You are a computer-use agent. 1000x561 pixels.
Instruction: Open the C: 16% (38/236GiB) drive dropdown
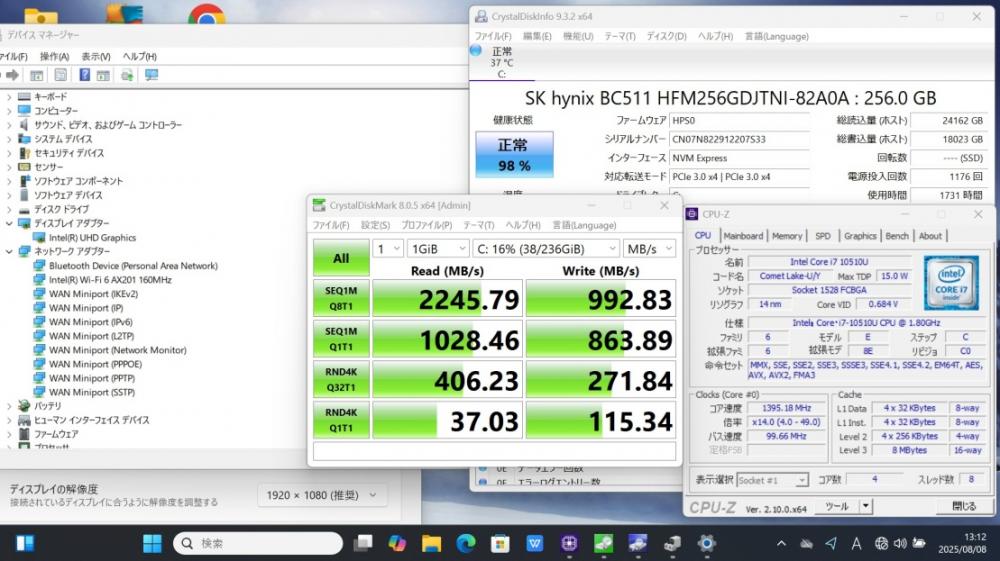tap(546, 249)
